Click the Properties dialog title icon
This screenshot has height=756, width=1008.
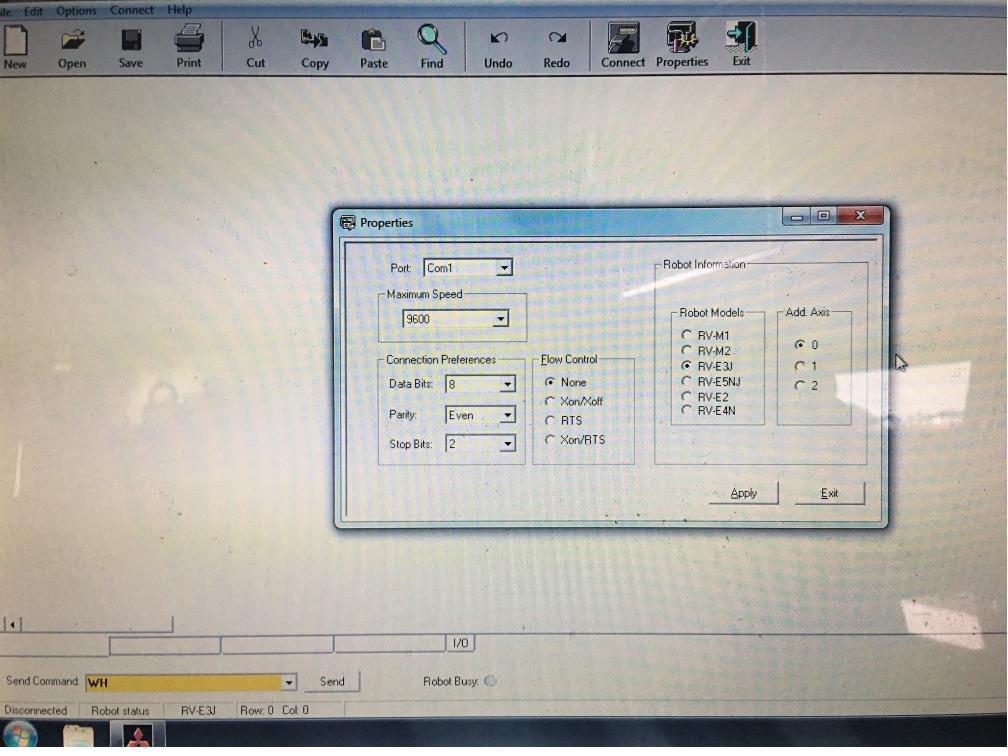[x=348, y=223]
